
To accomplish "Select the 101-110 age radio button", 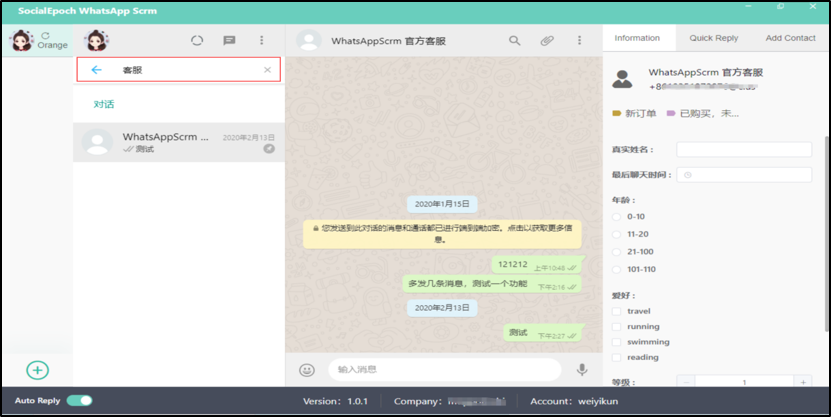I will pos(616,270).
